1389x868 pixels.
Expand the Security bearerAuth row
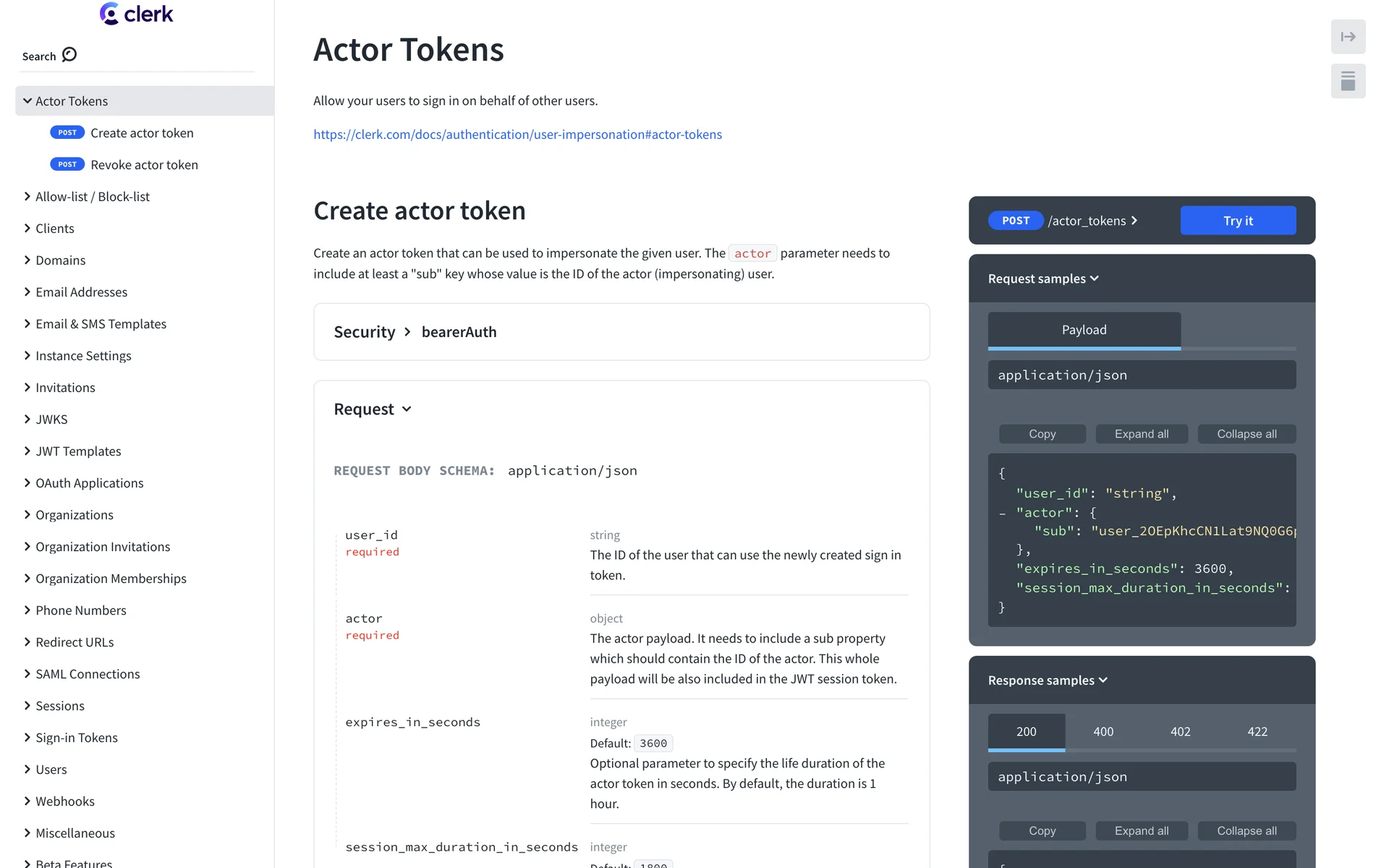(407, 332)
